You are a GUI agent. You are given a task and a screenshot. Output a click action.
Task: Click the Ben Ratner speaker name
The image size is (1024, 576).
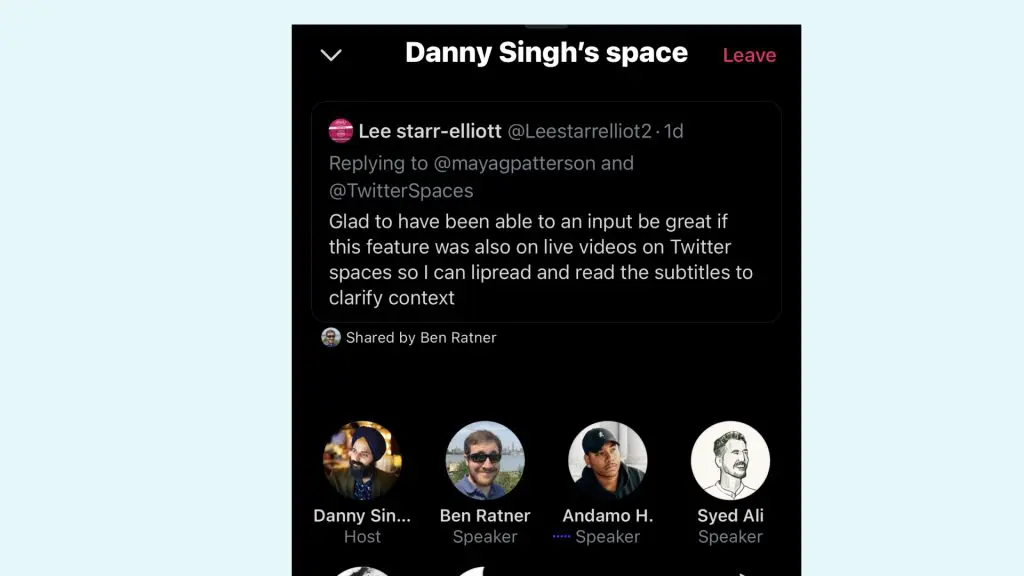(485, 516)
